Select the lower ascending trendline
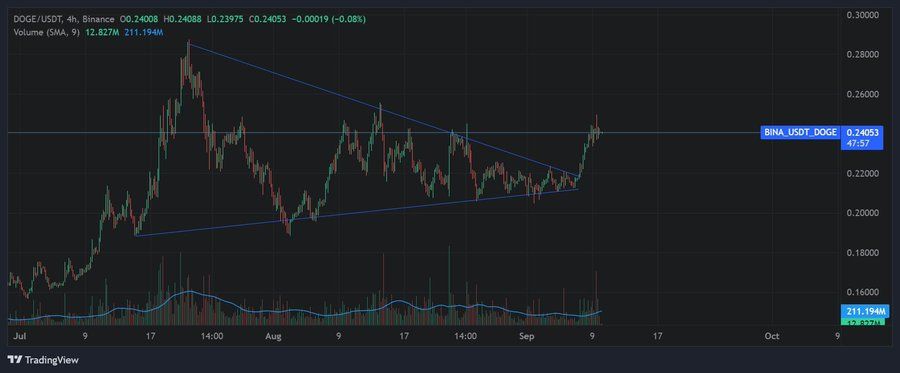The image size is (900, 373). click(x=356, y=212)
